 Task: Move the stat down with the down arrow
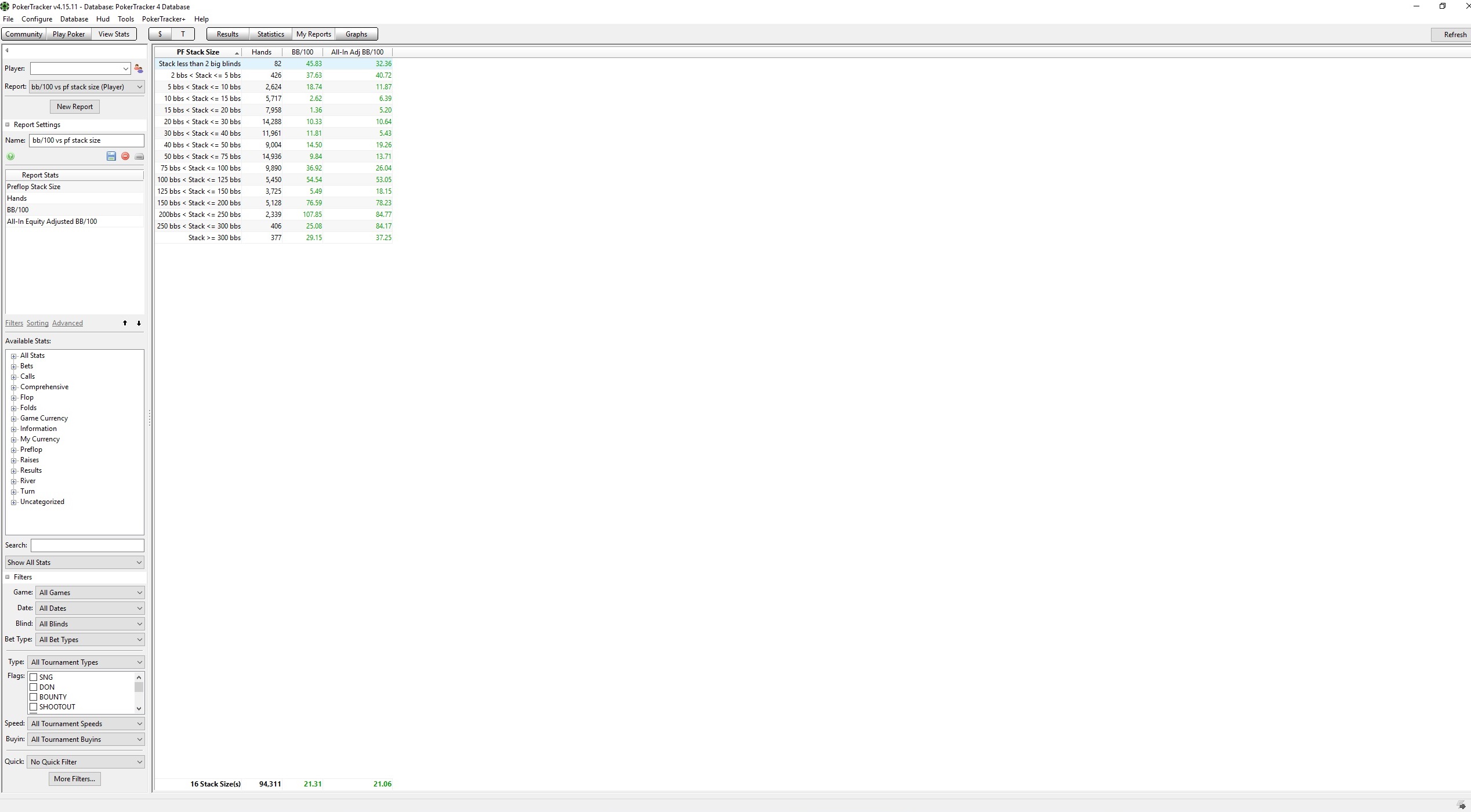click(x=139, y=323)
